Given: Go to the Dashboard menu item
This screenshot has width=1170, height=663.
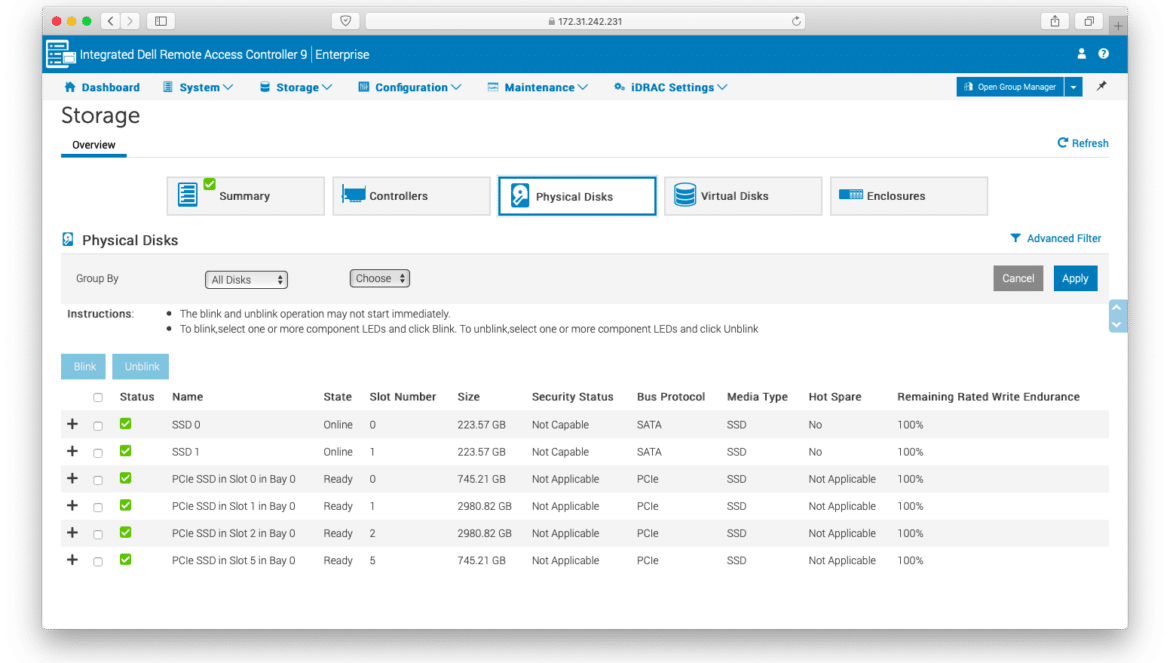Looking at the screenshot, I should (x=102, y=87).
